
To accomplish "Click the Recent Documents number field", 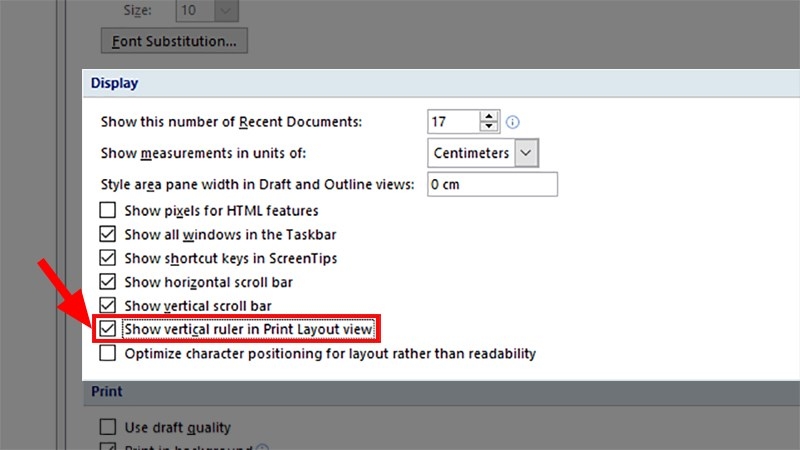I will pyautogui.click(x=452, y=122).
